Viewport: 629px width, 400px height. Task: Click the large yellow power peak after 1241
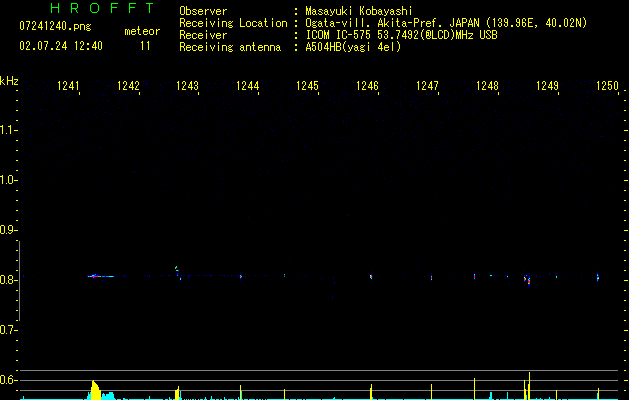(95, 390)
